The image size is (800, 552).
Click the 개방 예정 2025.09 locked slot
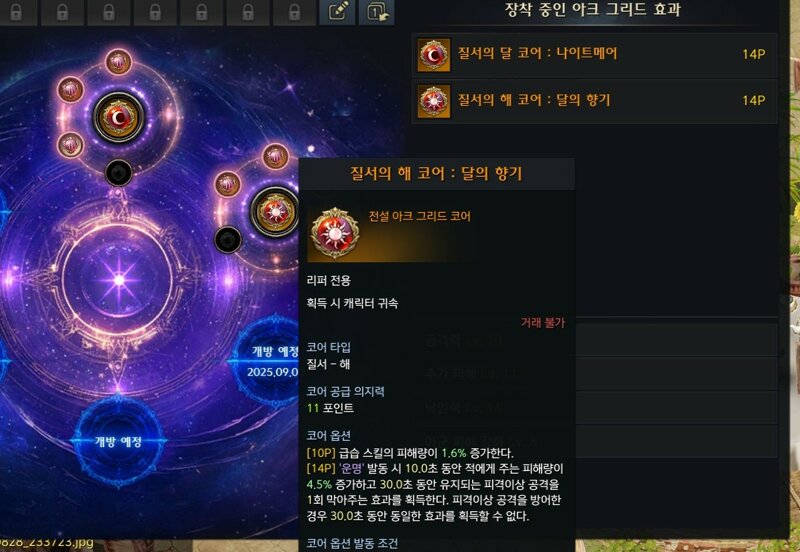[x=269, y=361]
